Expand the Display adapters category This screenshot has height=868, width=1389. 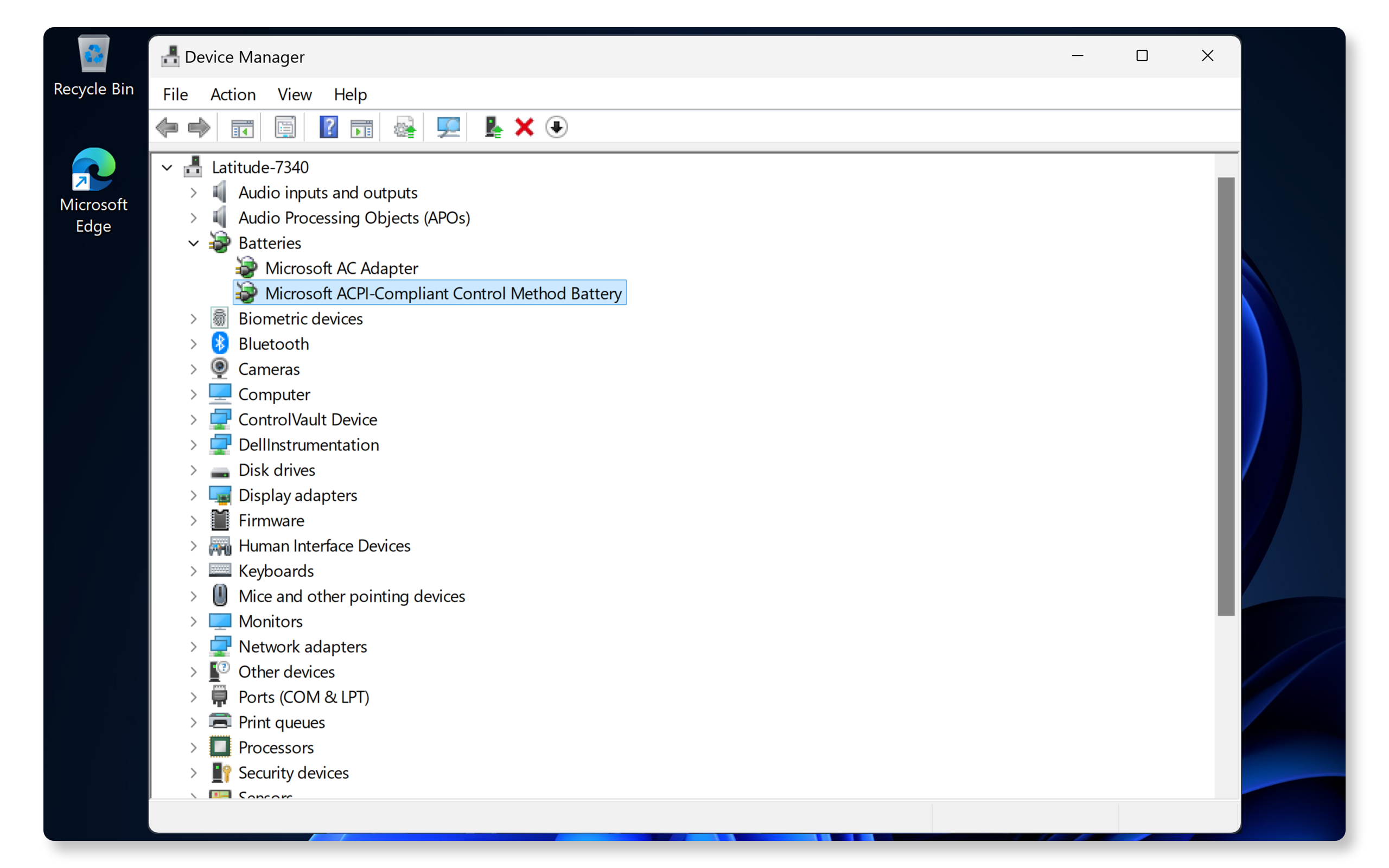[x=195, y=495]
